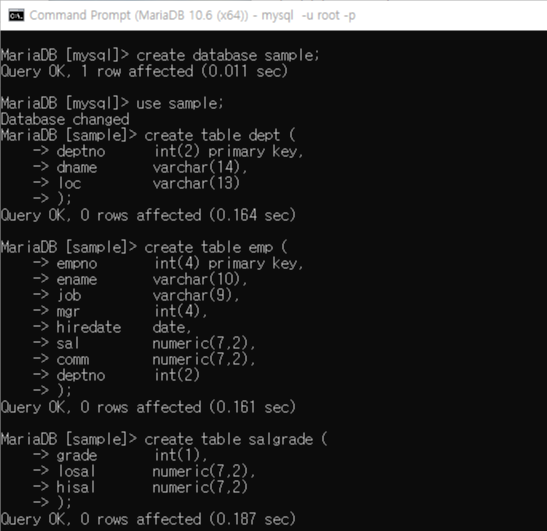The height and width of the screenshot is (531, 547).
Task: Click the 'dname' column name
Action: click(x=77, y=167)
